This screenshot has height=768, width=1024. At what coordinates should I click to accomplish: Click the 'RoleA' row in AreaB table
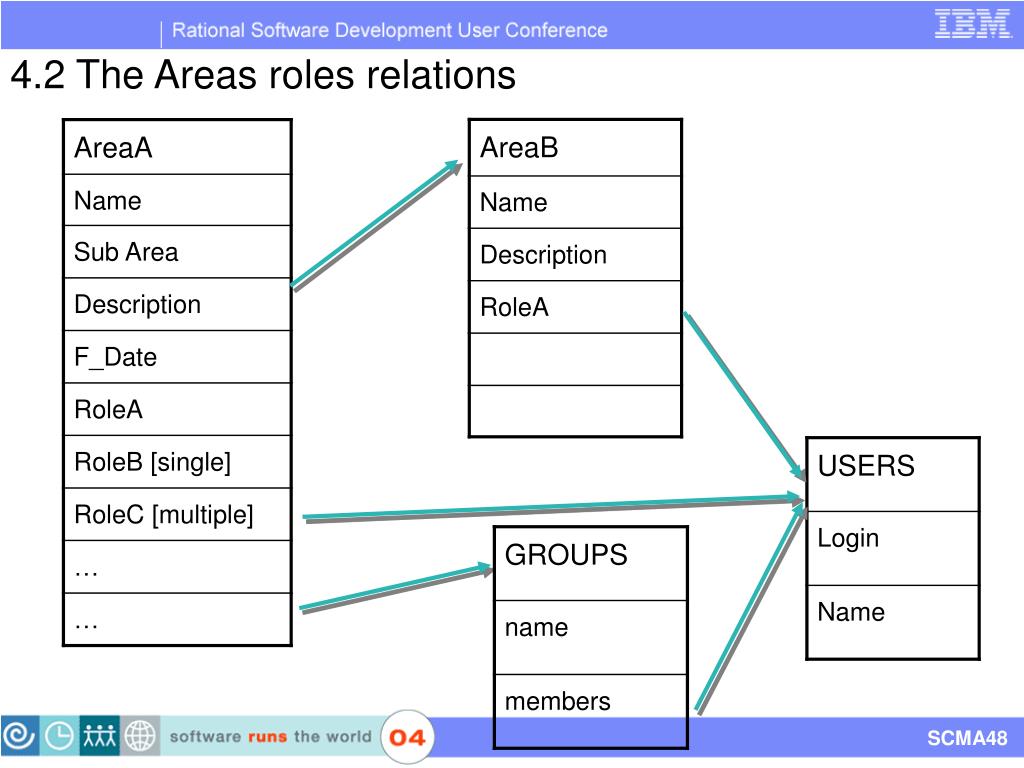pos(575,307)
